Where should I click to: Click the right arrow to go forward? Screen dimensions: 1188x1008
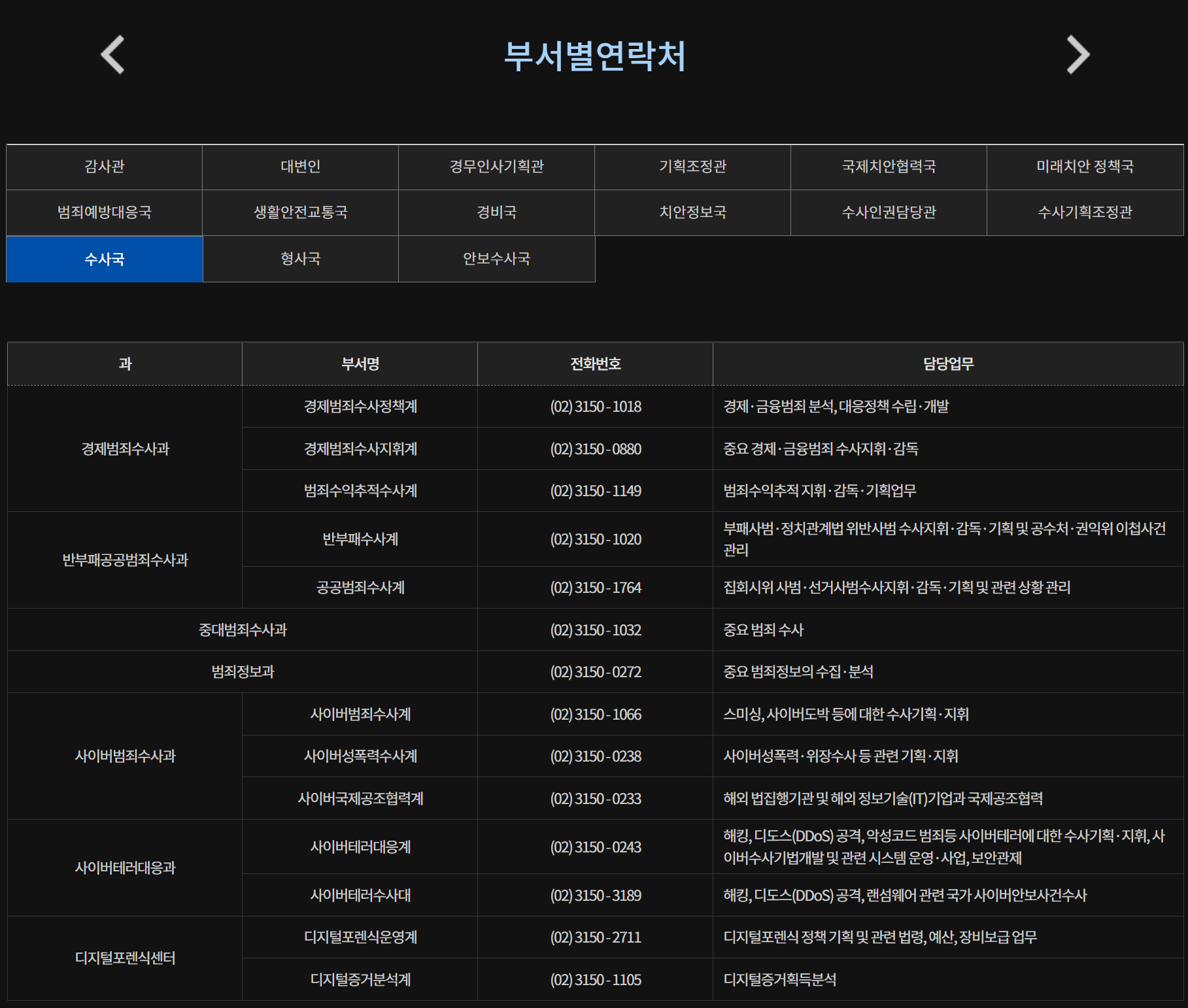click(1078, 54)
